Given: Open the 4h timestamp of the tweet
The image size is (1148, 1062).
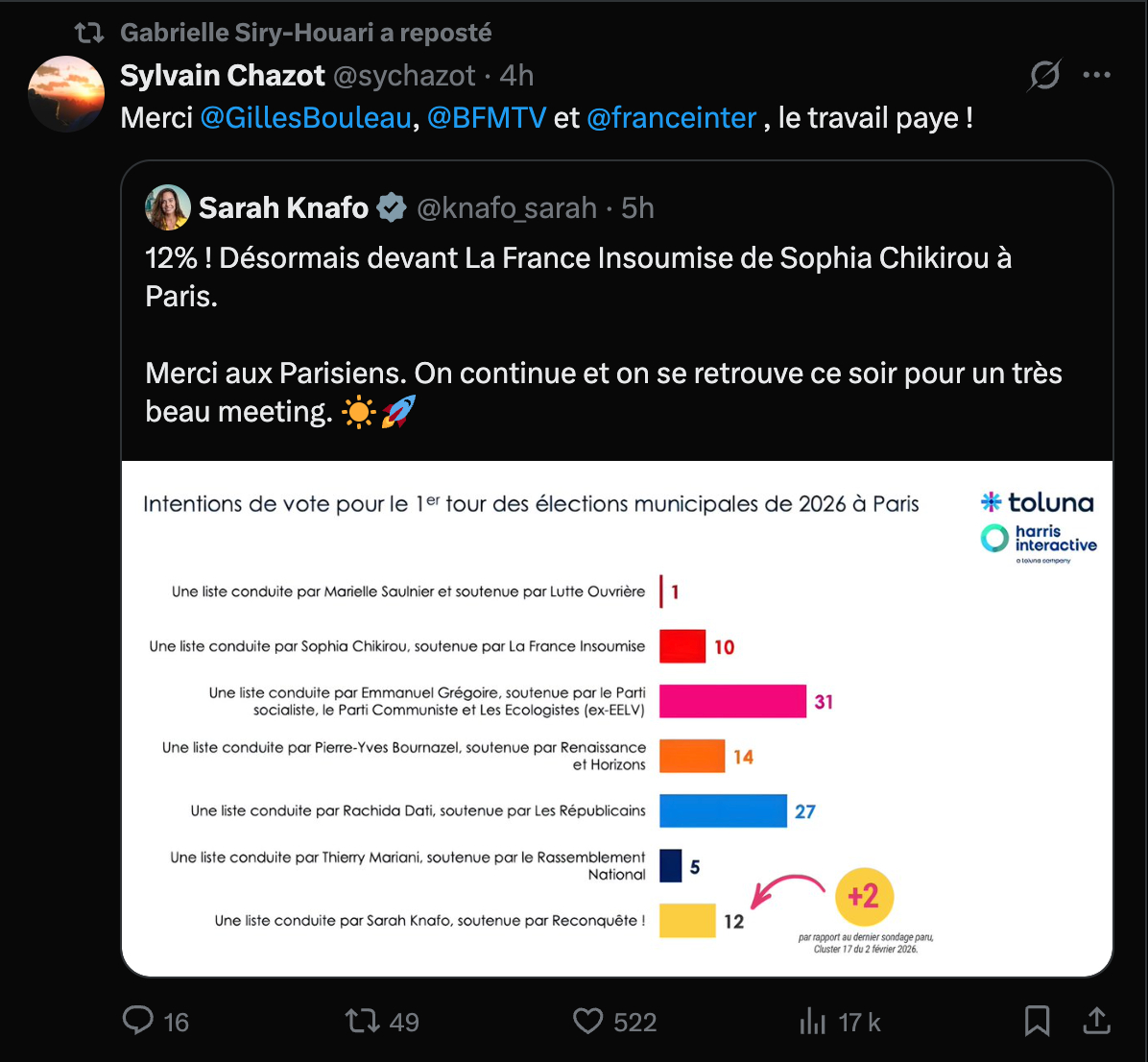Looking at the screenshot, I should coord(516,75).
